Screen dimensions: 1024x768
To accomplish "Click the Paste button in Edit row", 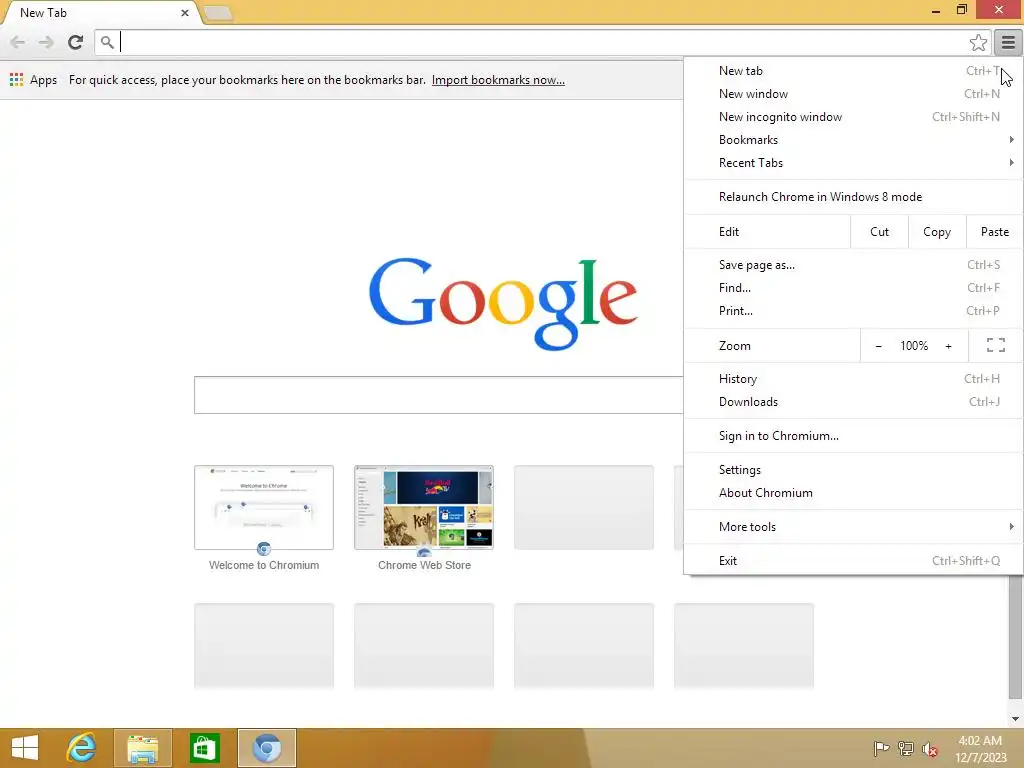I will tap(995, 232).
